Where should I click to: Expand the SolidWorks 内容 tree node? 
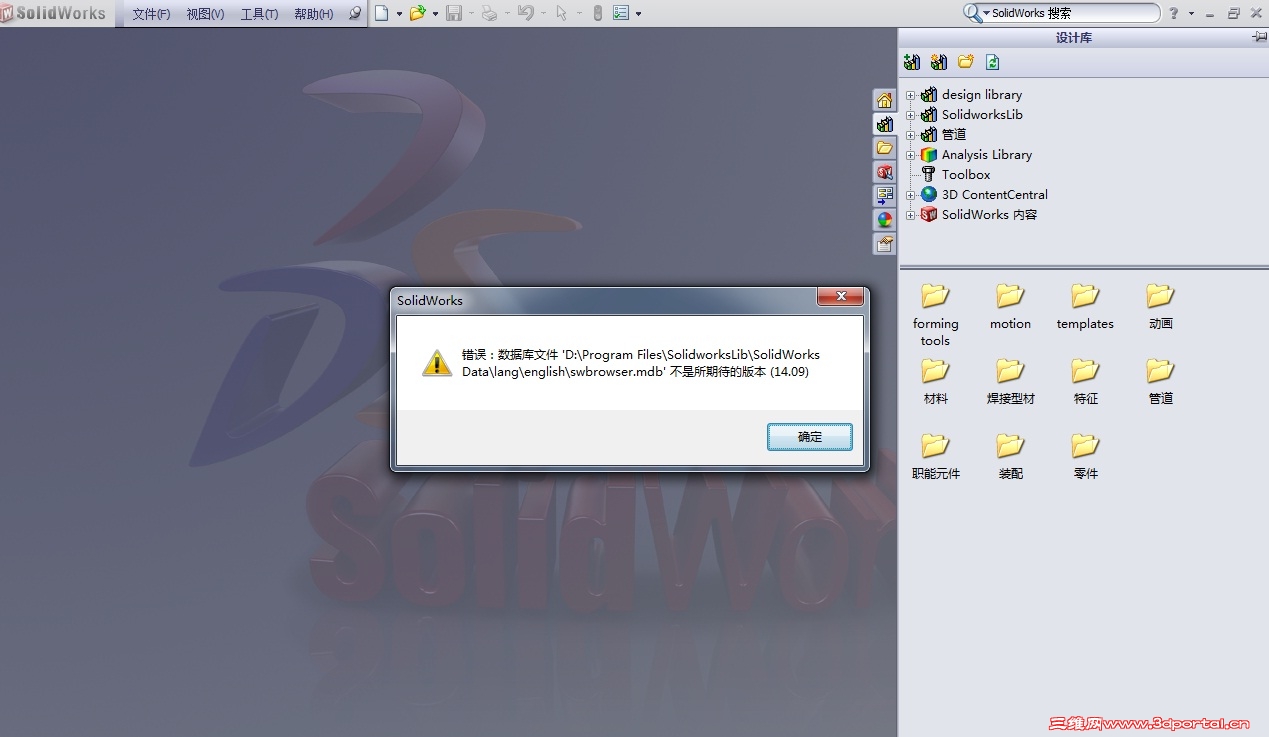tap(911, 215)
